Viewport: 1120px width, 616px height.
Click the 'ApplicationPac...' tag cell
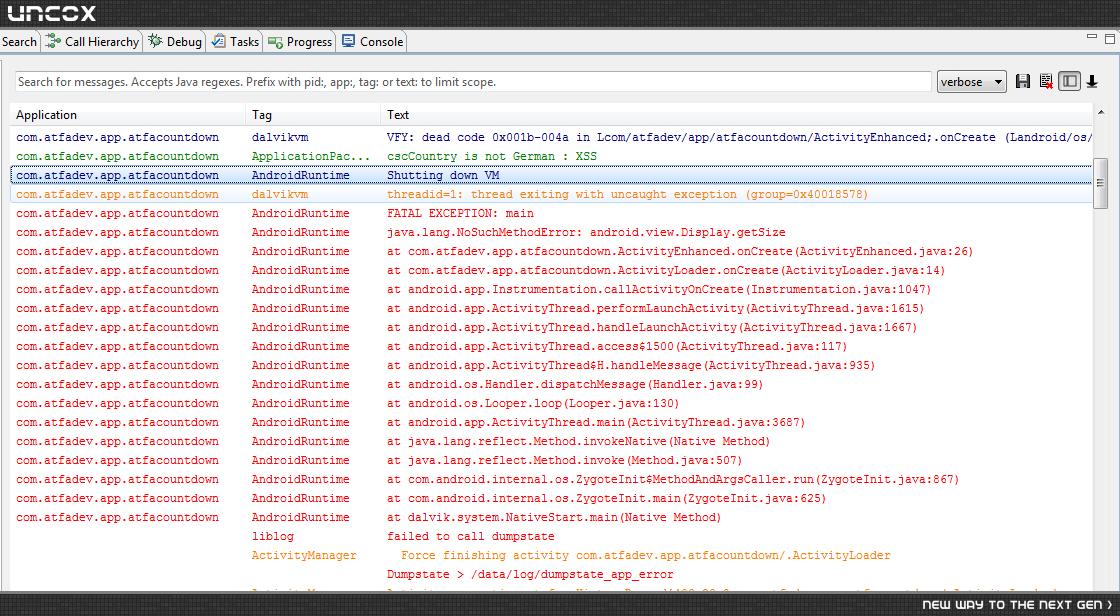pos(311,156)
